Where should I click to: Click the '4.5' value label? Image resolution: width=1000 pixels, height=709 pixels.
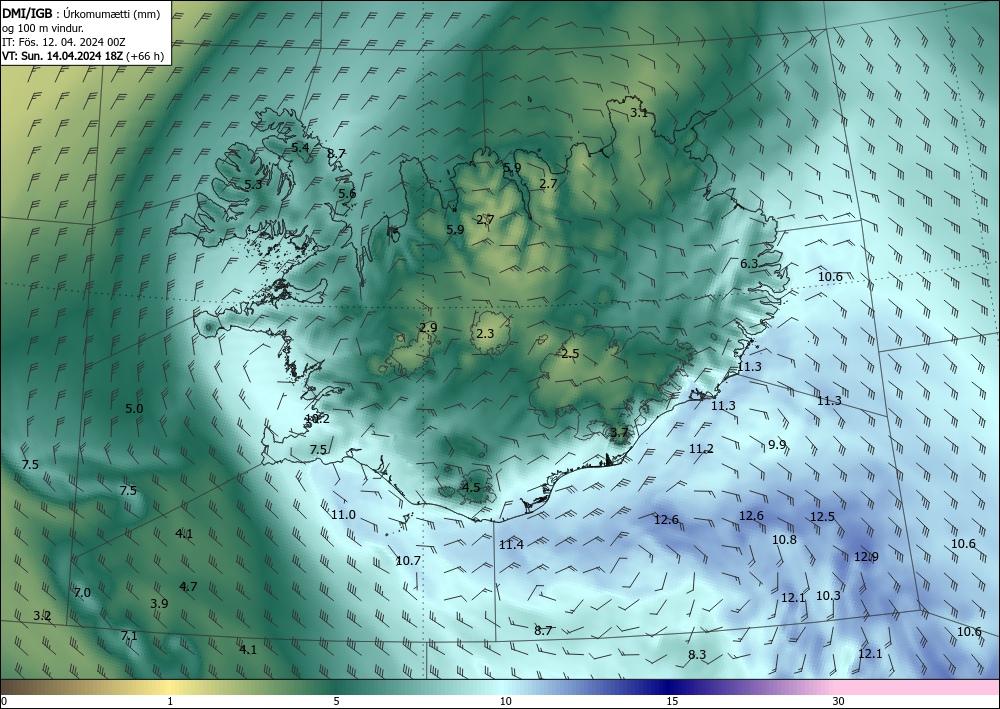471,488
